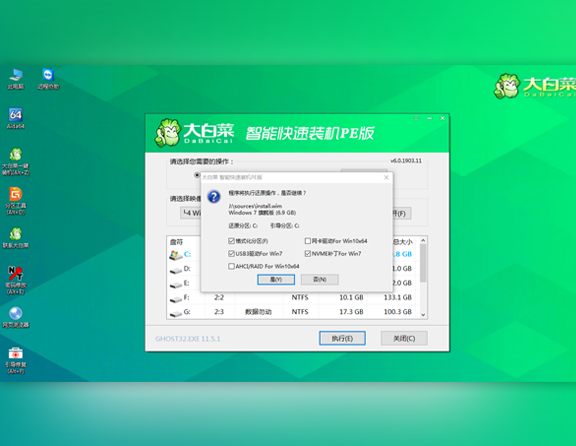Click the partition list scrollbar up arrow

(423, 240)
